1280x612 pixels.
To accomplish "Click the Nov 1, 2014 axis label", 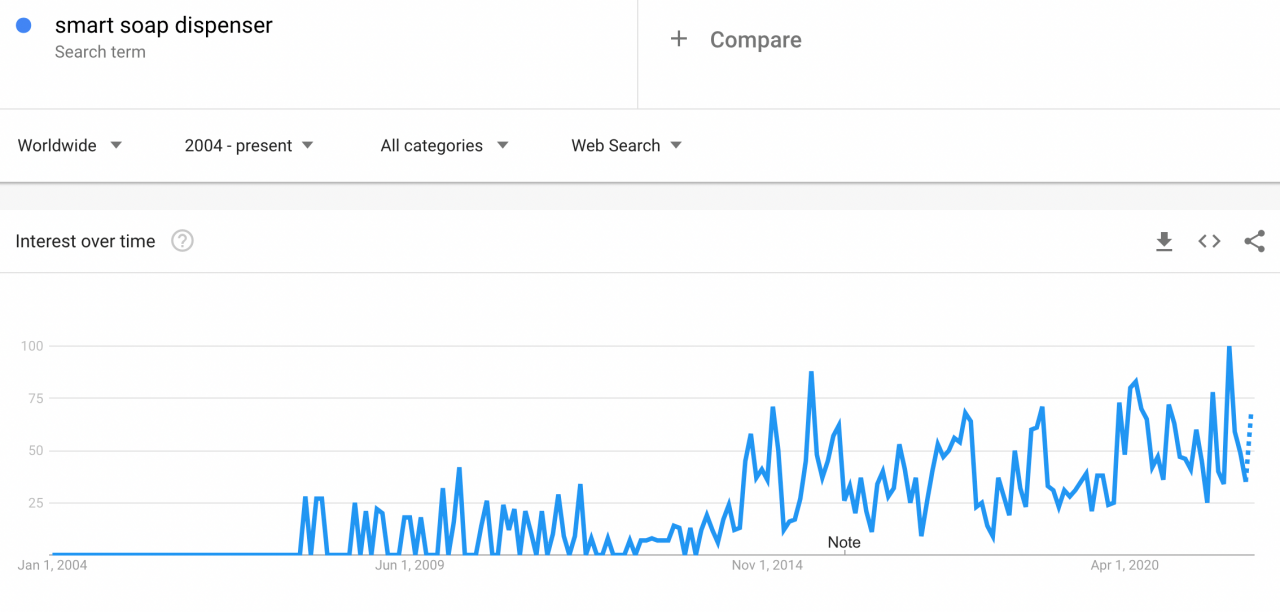I will (x=767, y=565).
